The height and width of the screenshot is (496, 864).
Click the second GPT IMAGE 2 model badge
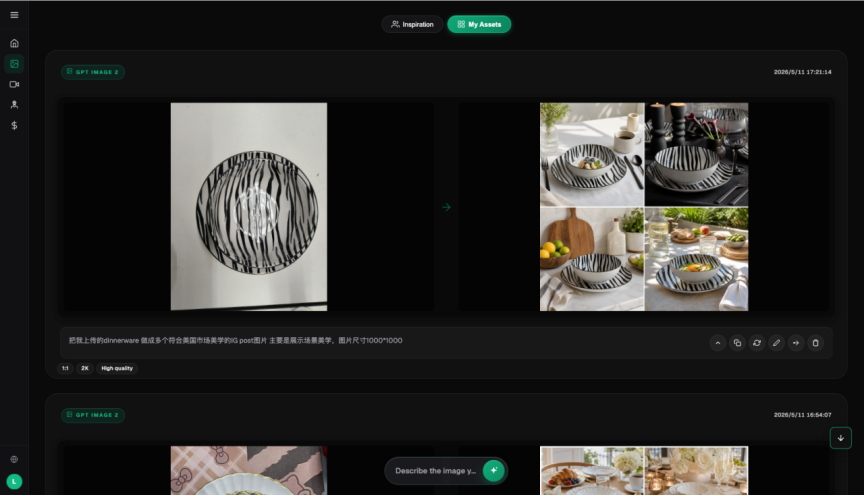pyautogui.click(x=93, y=415)
